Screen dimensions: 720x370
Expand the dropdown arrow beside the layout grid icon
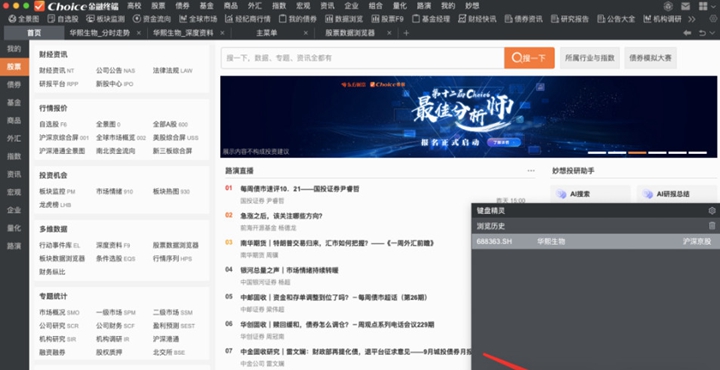(x=713, y=6)
